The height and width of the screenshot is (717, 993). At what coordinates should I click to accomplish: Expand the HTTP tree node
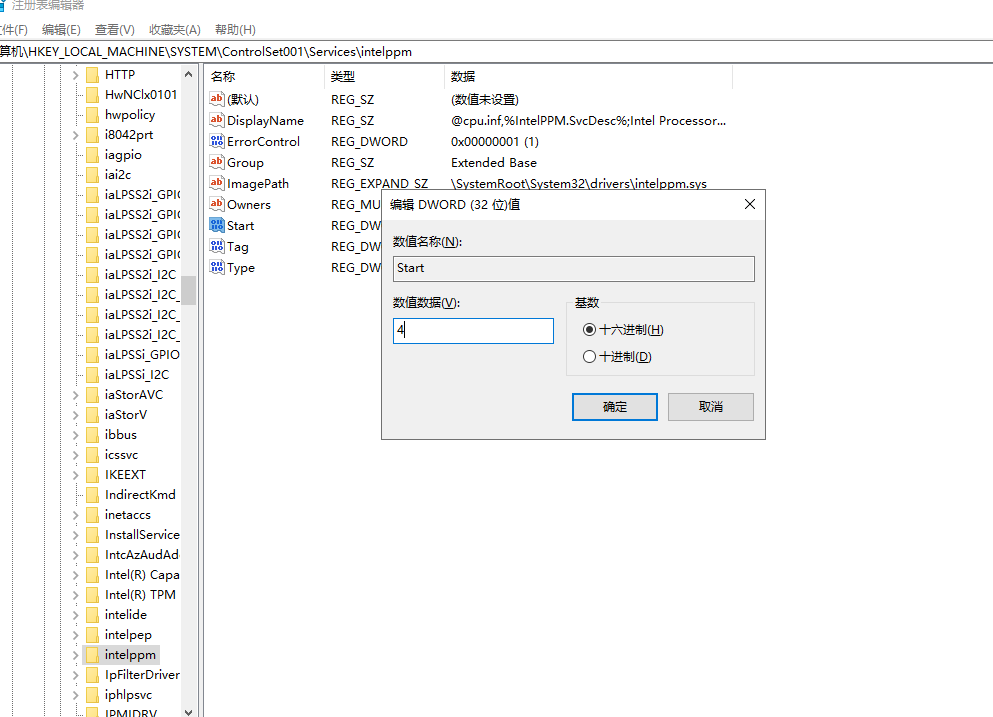click(x=75, y=75)
